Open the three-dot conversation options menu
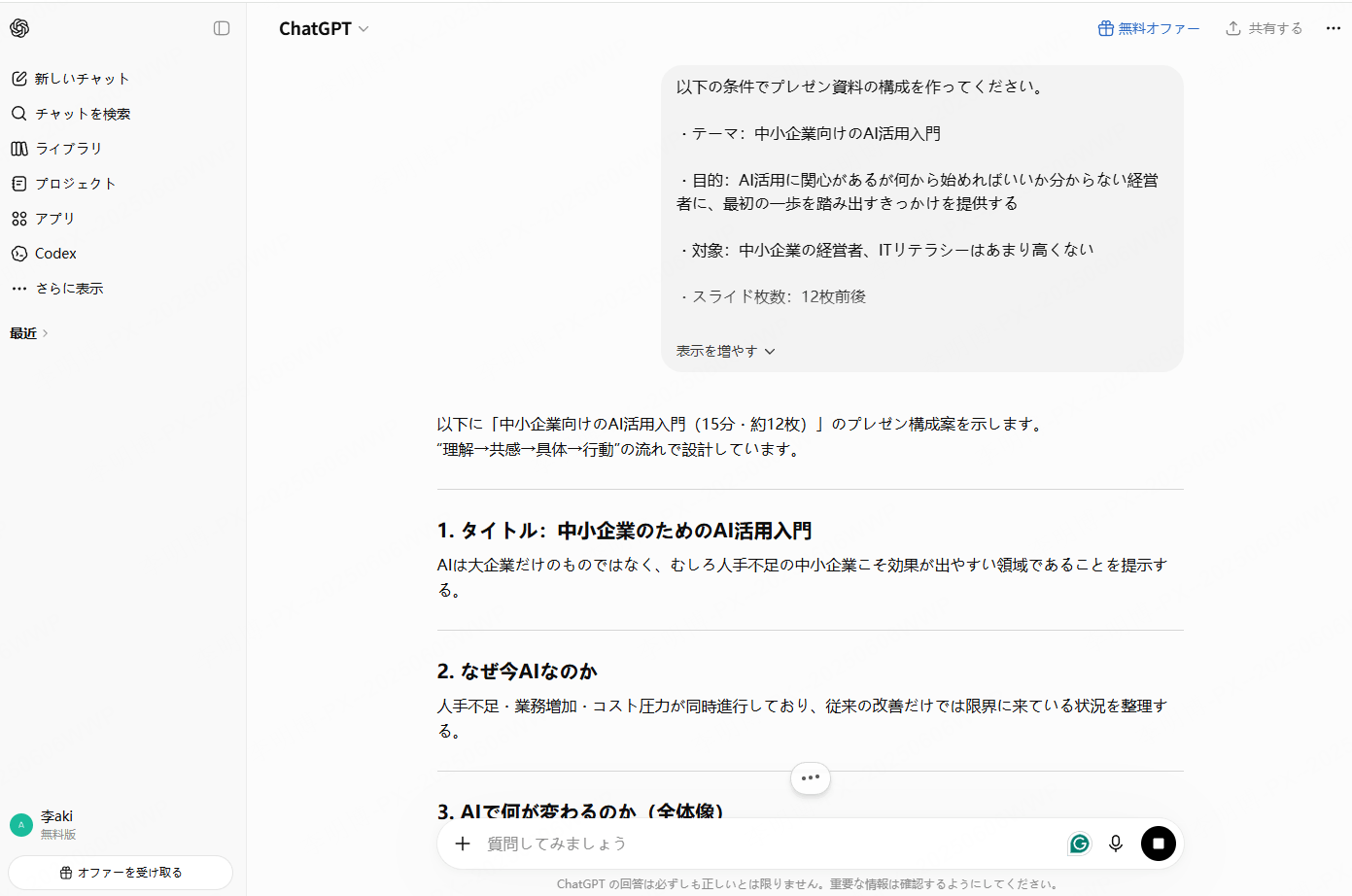 1333,28
